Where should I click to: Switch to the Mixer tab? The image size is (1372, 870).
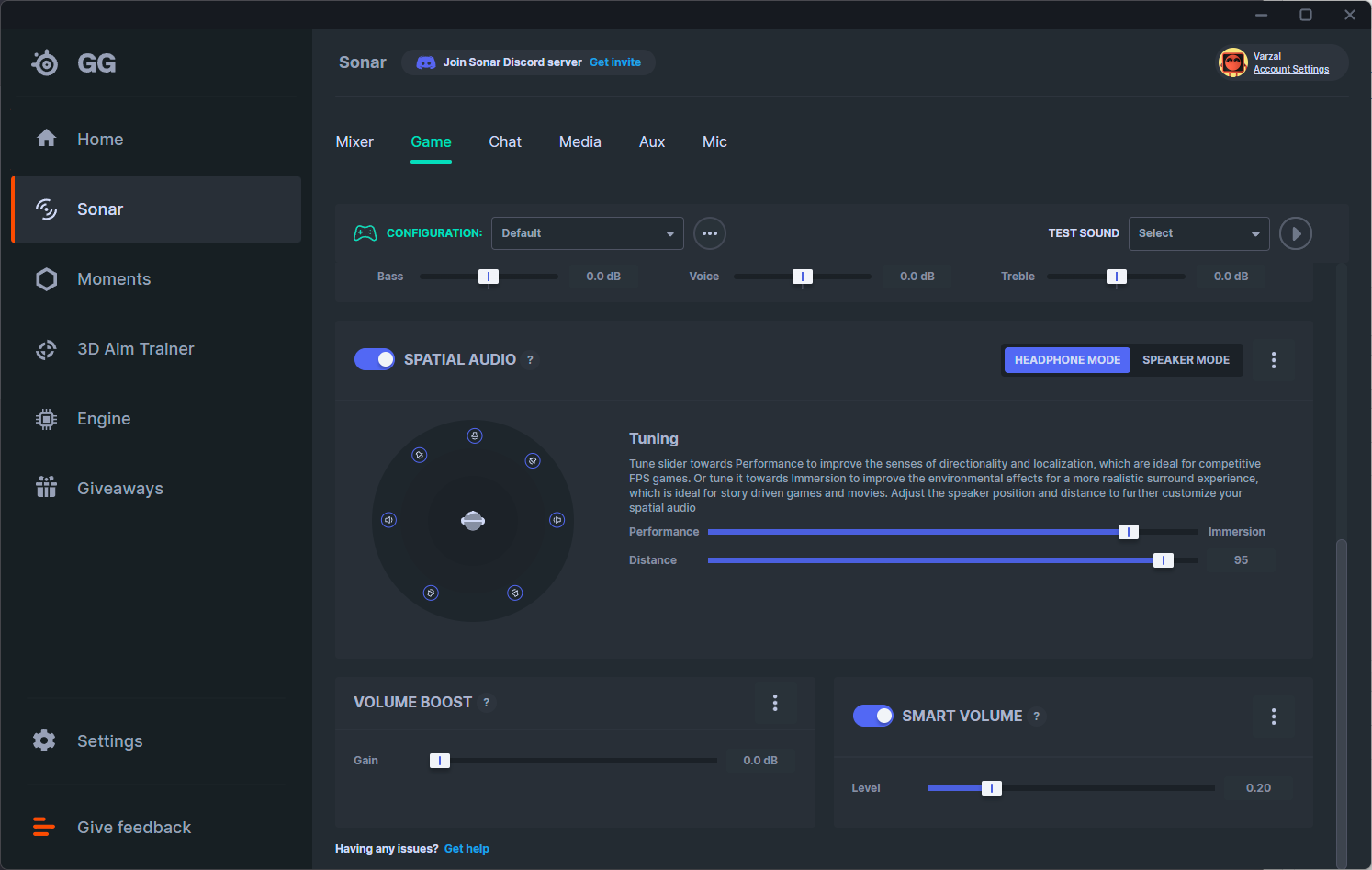(354, 142)
